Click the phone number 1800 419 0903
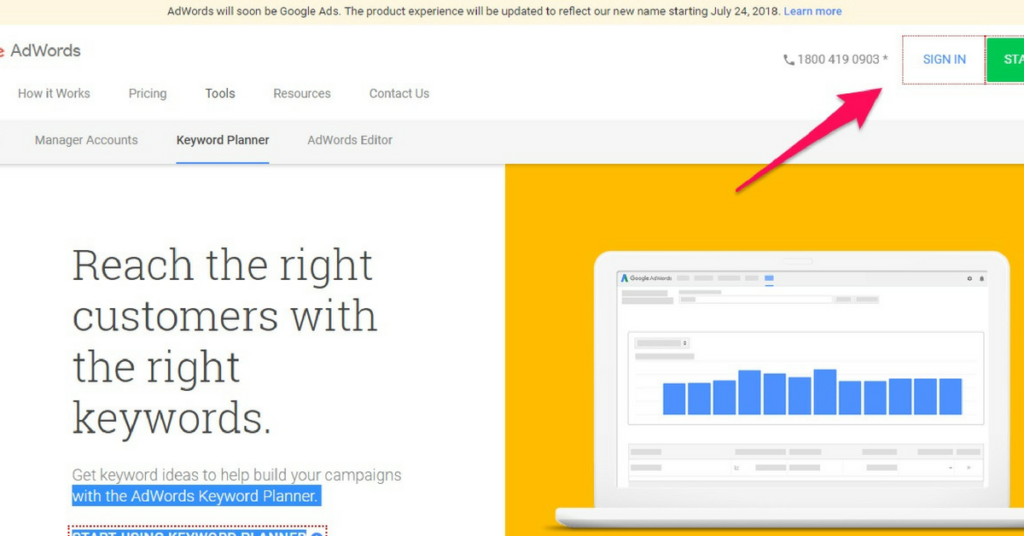The height and width of the screenshot is (536, 1024). (x=838, y=59)
